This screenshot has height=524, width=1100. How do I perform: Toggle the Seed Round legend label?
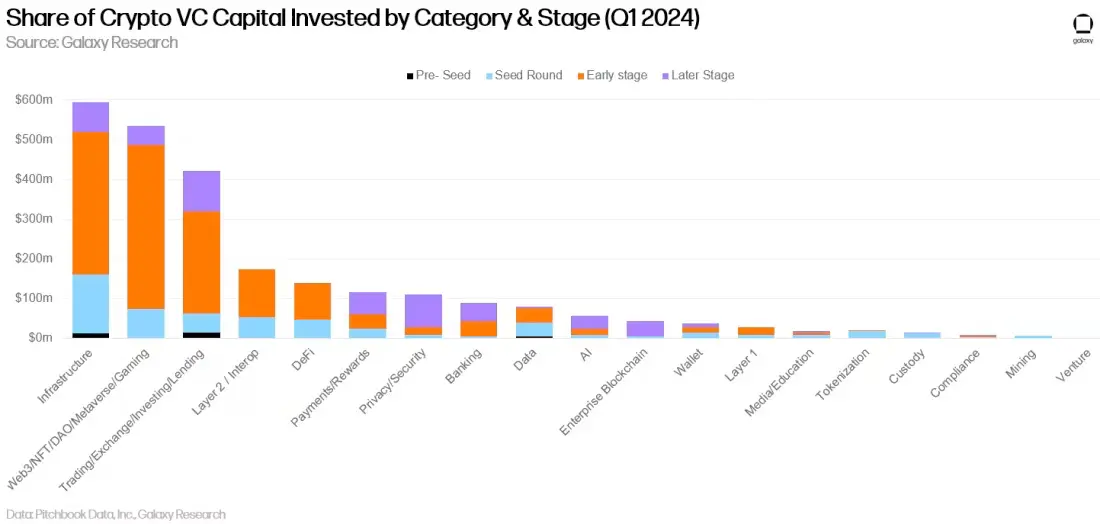(528, 76)
